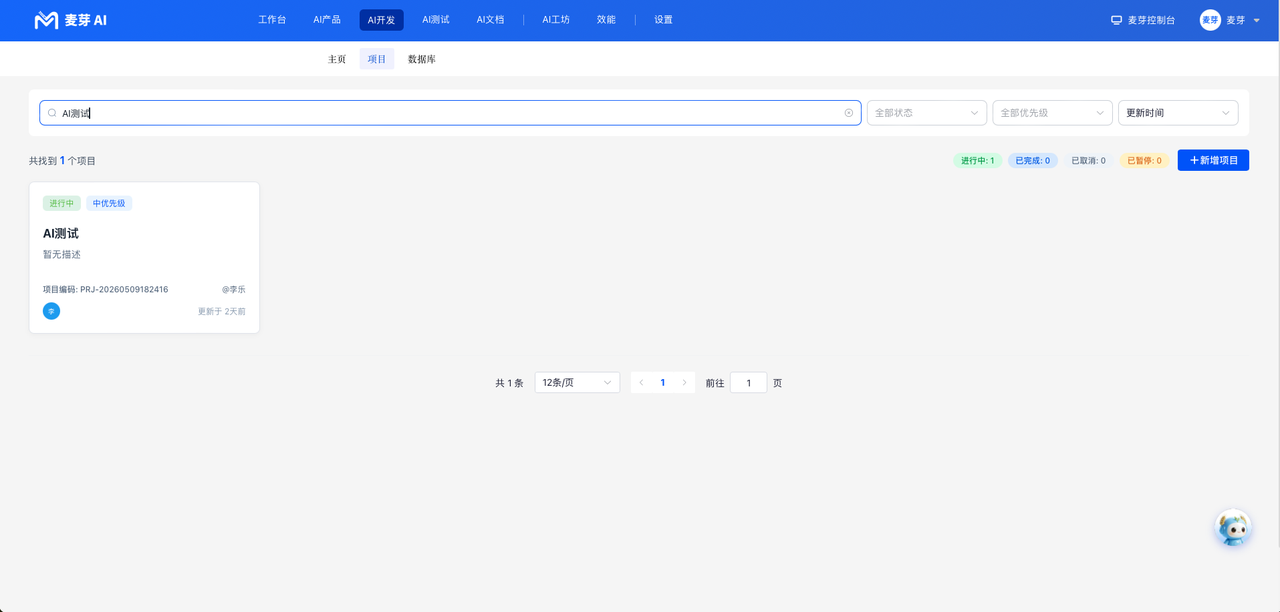Click the 前往 page number input
Image resolution: width=1280 pixels, height=612 pixels.
click(748, 382)
